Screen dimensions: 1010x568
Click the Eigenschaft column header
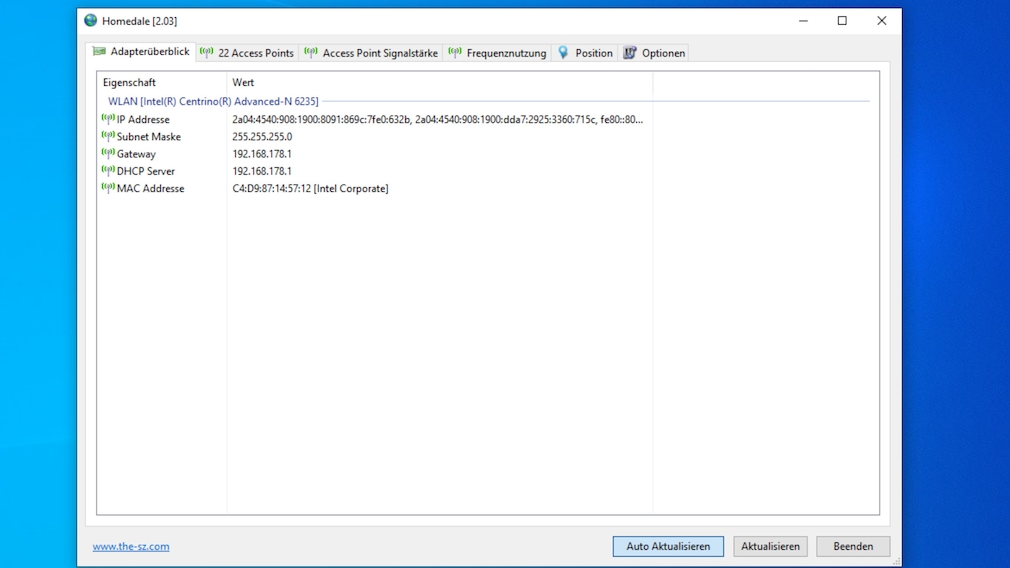click(x=130, y=83)
